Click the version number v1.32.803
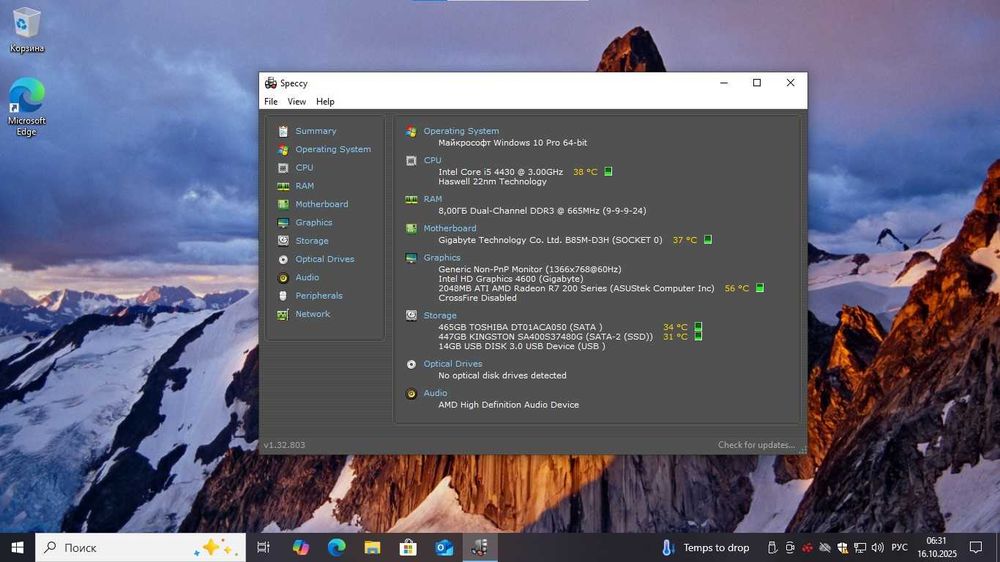 (284, 445)
